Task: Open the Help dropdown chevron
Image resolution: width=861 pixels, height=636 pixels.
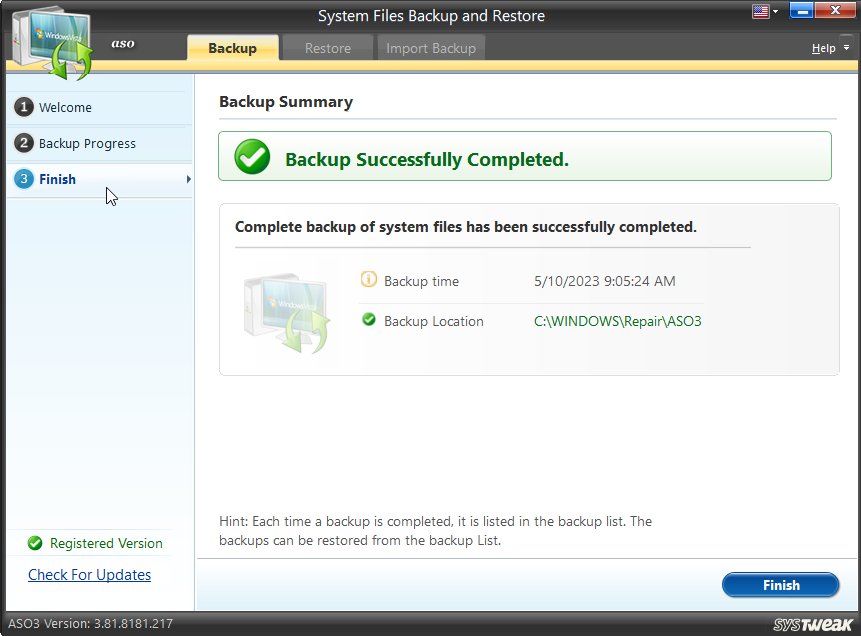Action: click(846, 47)
